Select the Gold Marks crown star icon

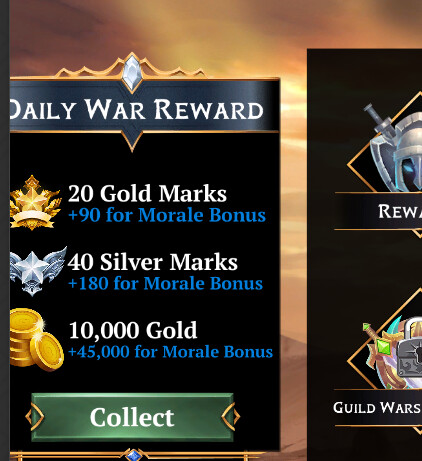tap(35, 203)
